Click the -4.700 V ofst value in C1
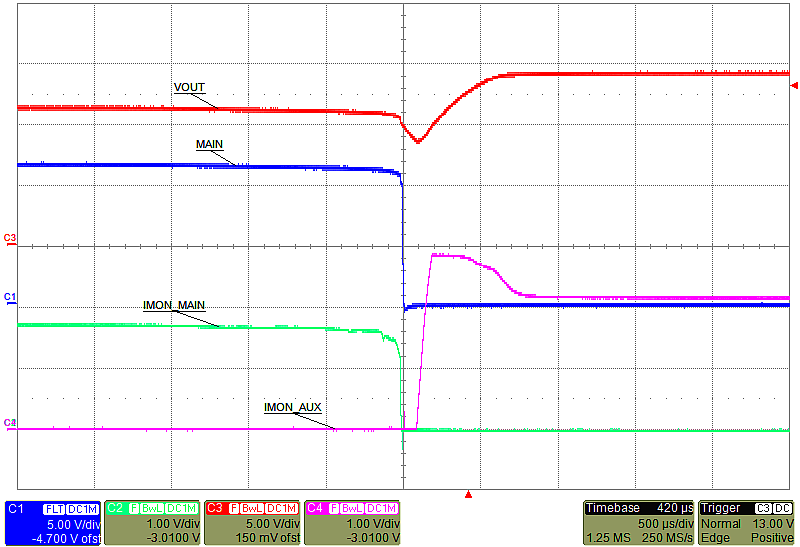The height and width of the screenshot is (547, 800). pyautogui.click(x=65, y=538)
